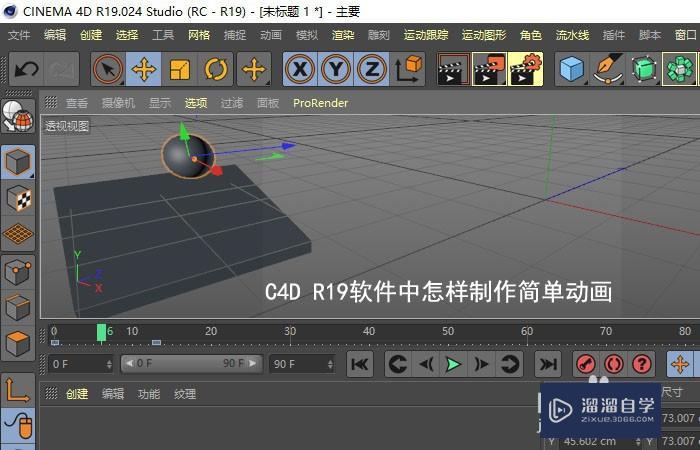Image resolution: width=700 pixels, height=450 pixels.
Task: Activate the Rotate tool
Action: [x=215, y=69]
